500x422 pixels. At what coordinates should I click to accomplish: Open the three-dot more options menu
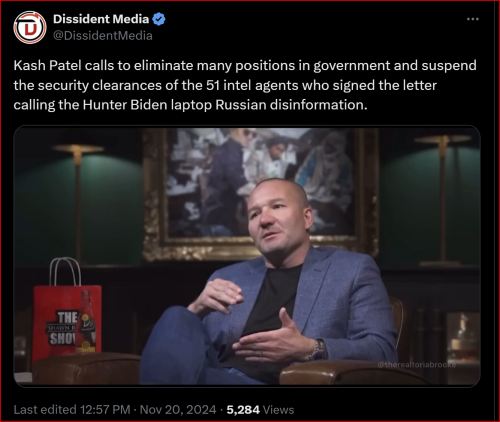click(473, 19)
